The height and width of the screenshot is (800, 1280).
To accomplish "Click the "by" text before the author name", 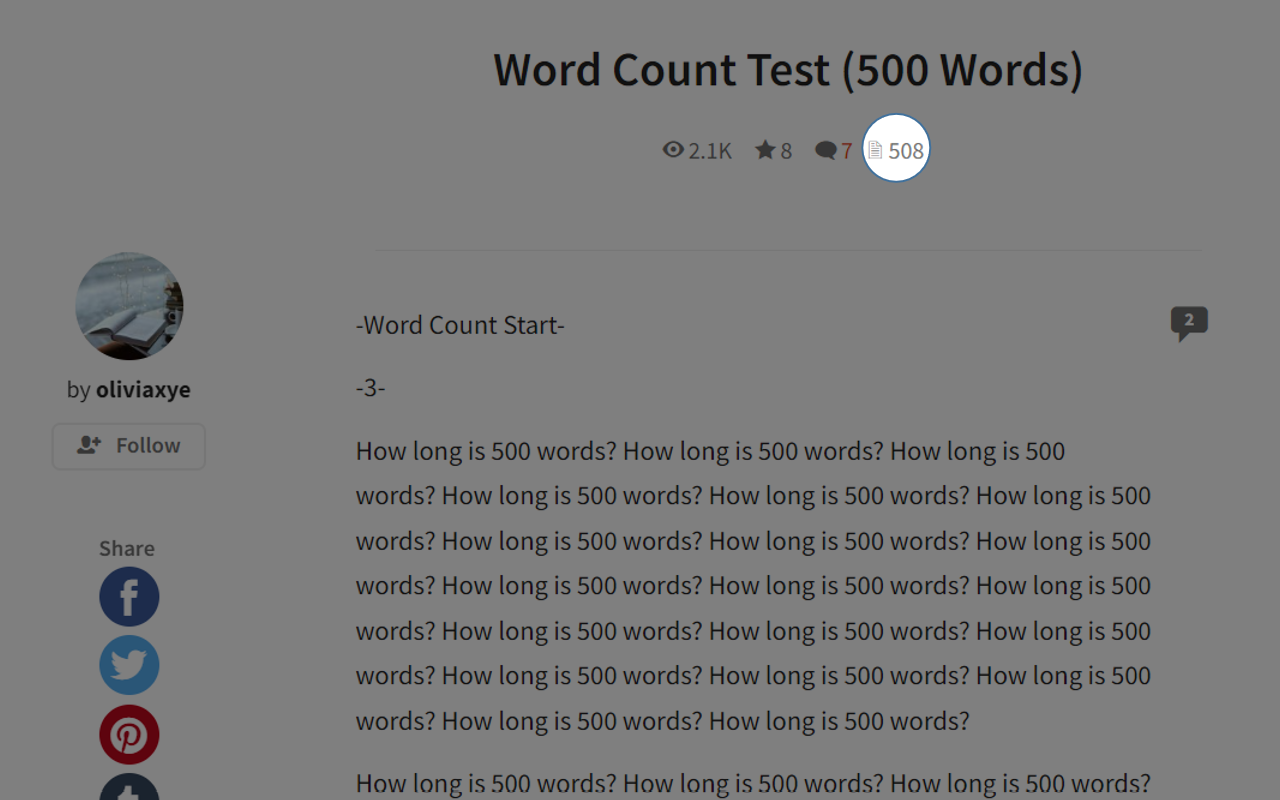I will 79,390.
